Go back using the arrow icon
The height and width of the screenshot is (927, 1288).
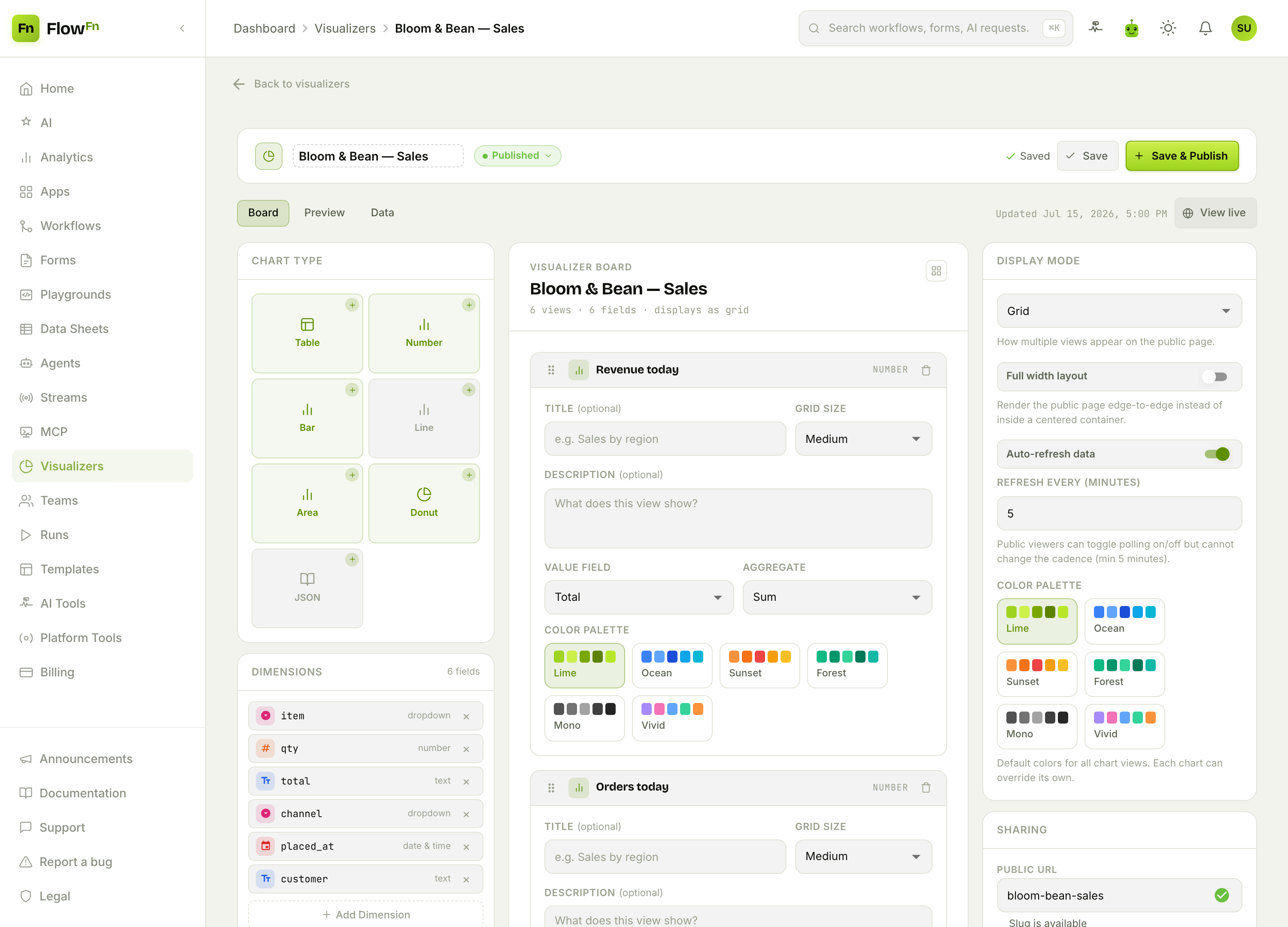(x=239, y=84)
